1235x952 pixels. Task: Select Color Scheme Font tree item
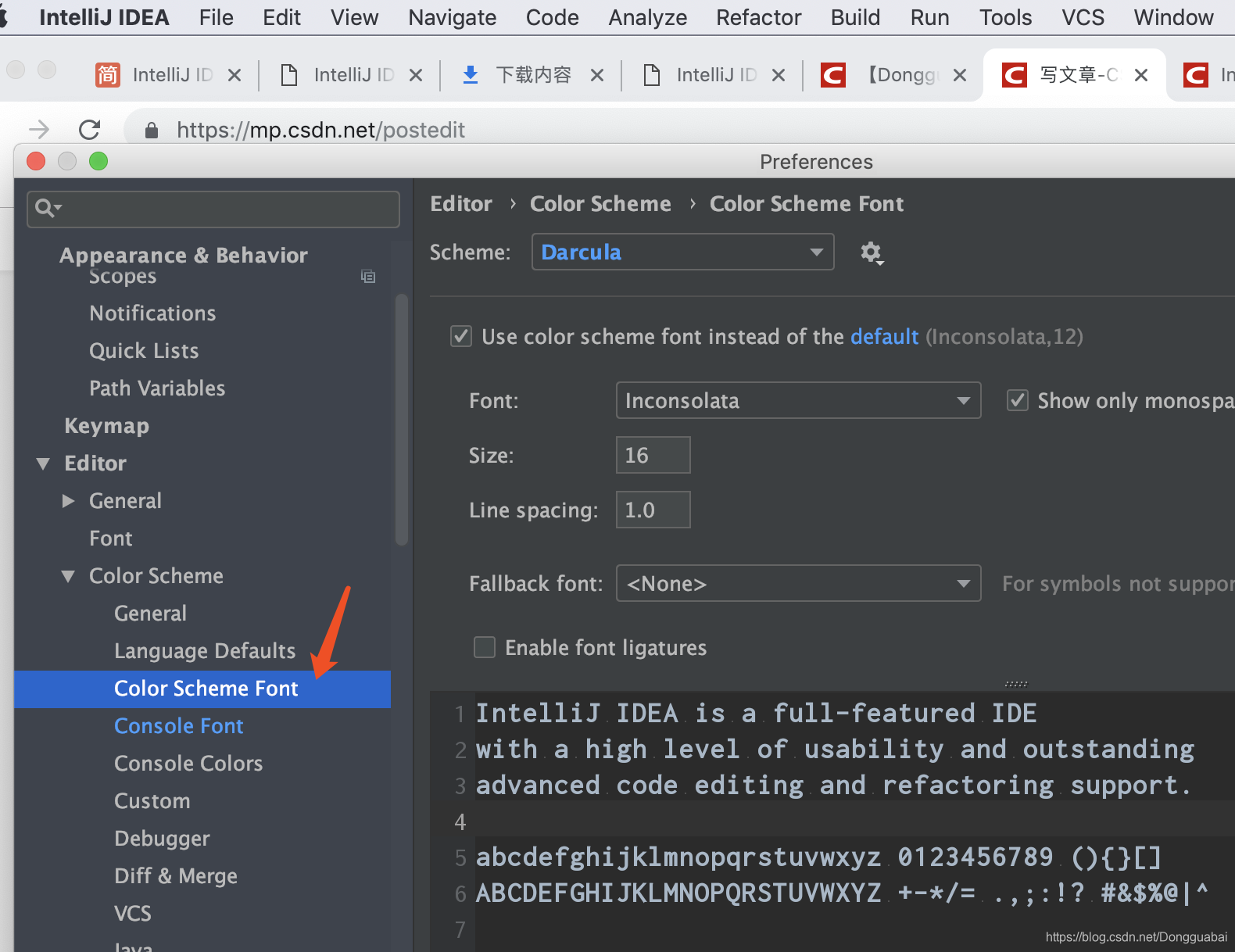(202, 689)
